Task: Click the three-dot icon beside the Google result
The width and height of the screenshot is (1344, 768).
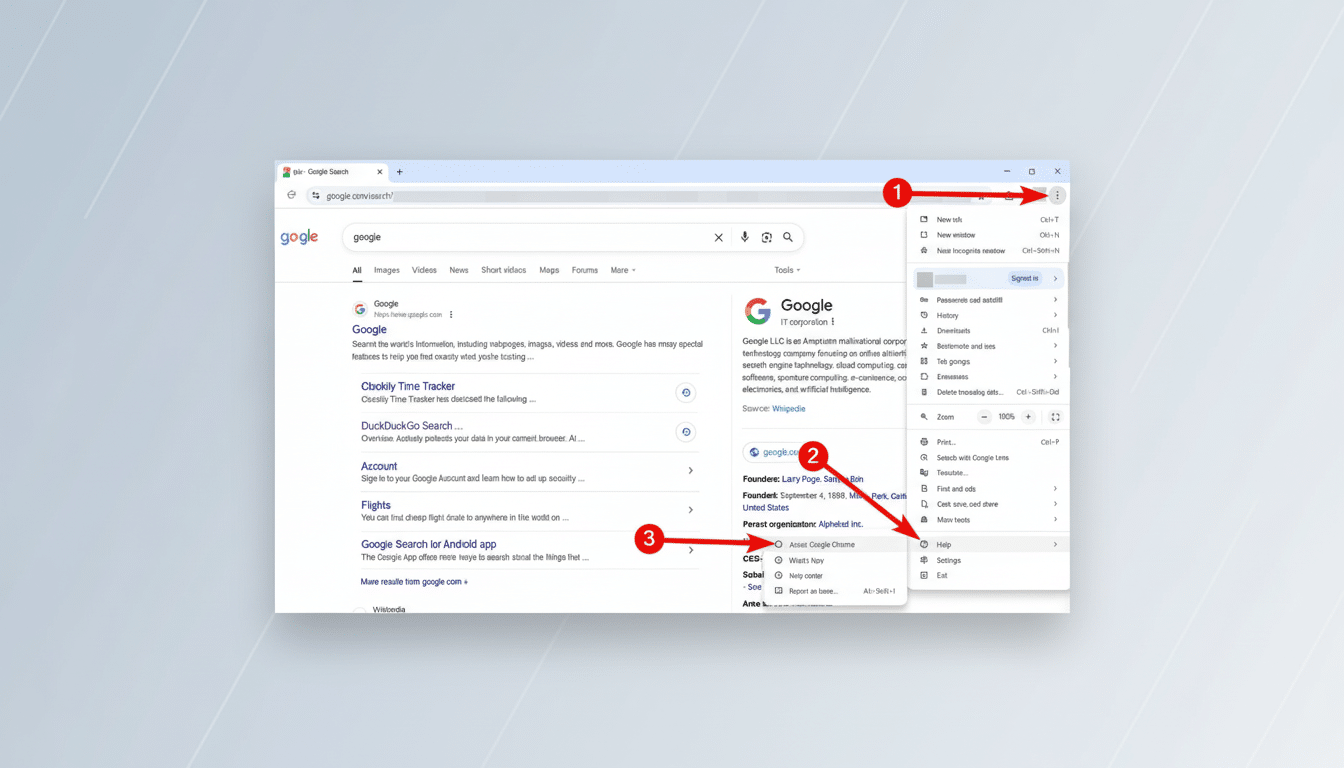Action: click(450, 313)
